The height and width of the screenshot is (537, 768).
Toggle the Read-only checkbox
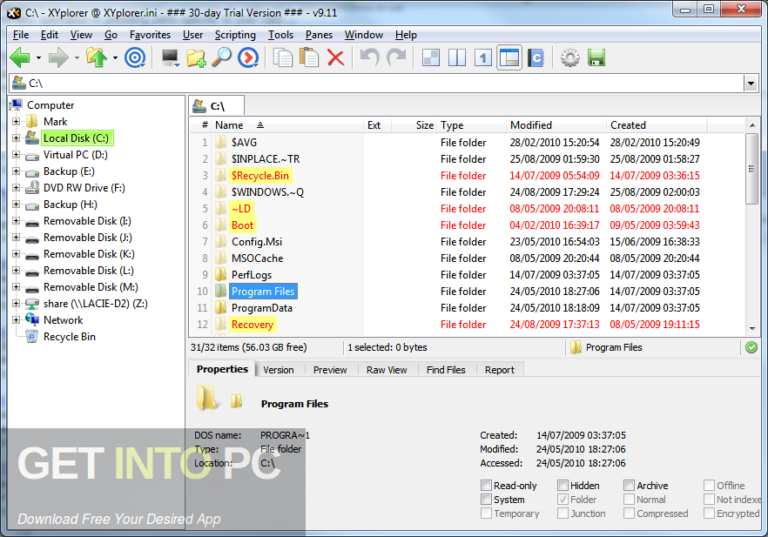(x=486, y=486)
